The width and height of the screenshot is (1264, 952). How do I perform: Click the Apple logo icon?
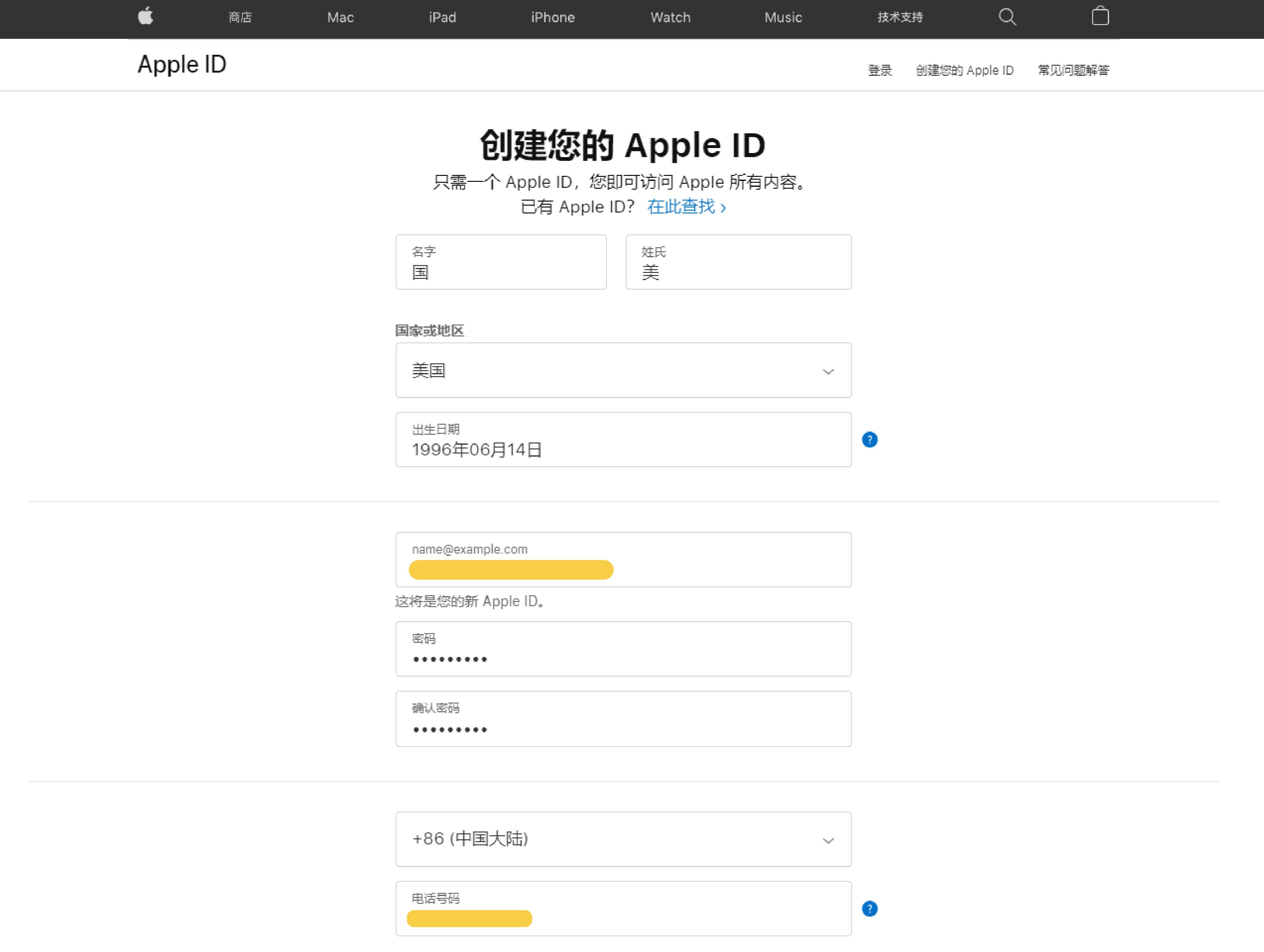(x=146, y=17)
